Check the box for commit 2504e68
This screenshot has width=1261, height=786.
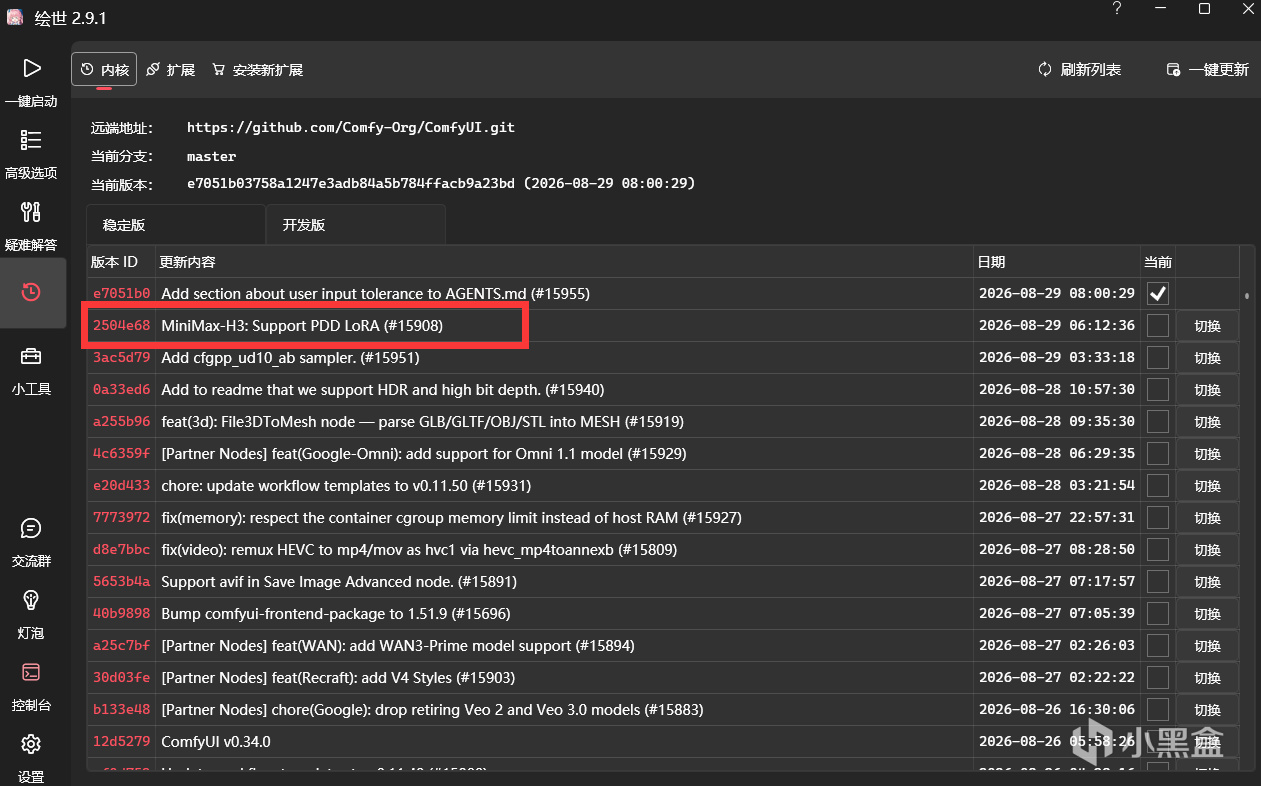coord(1158,326)
